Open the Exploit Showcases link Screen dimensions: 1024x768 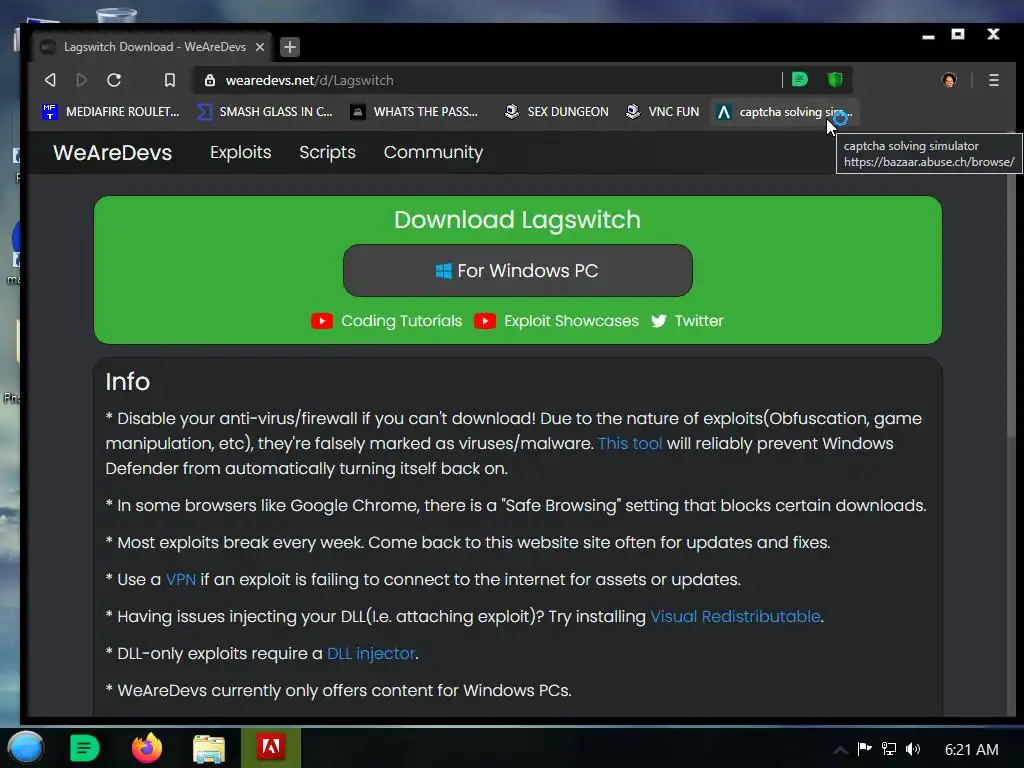[571, 321]
